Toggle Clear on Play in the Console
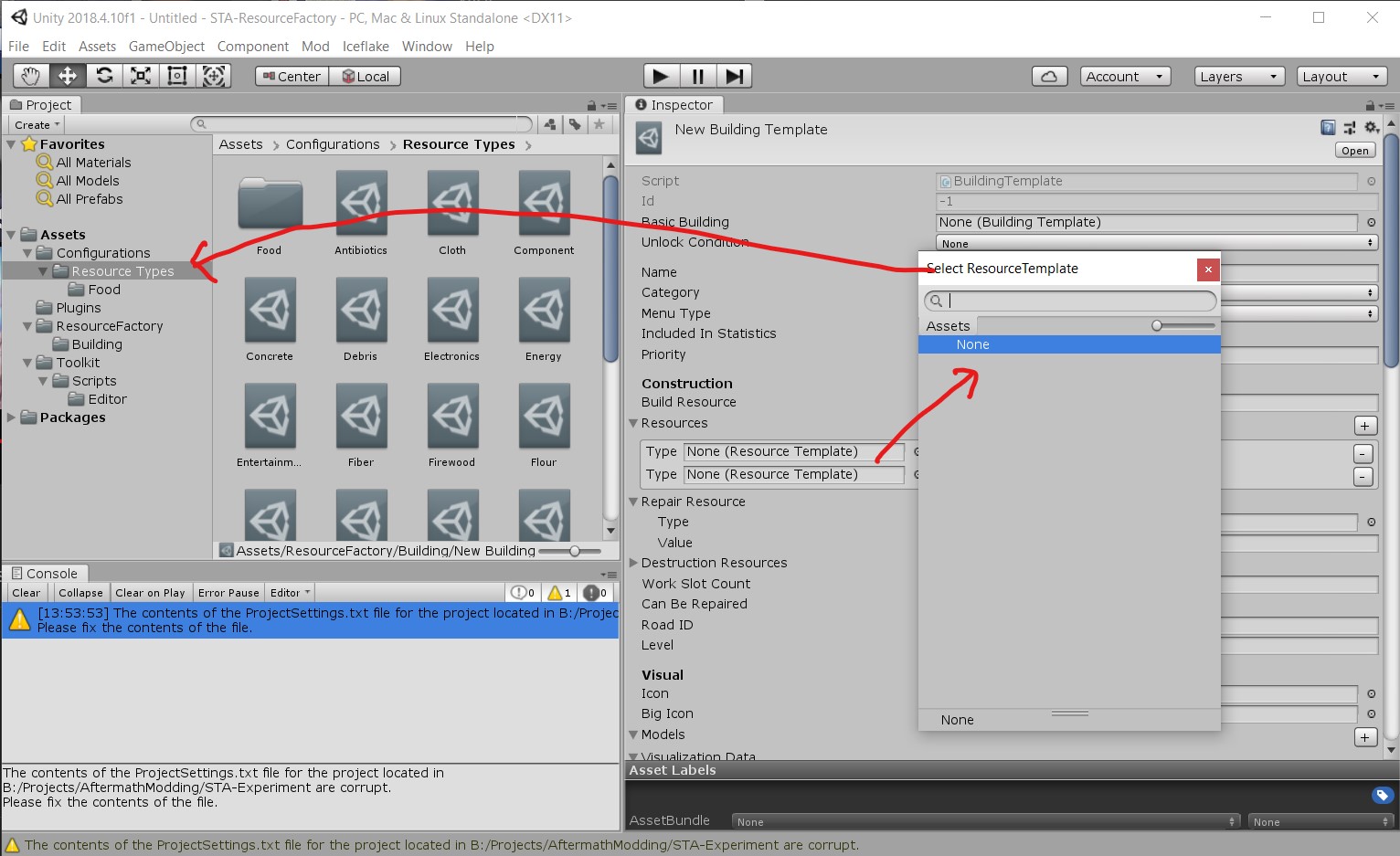The image size is (1400, 856). coord(150,593)
